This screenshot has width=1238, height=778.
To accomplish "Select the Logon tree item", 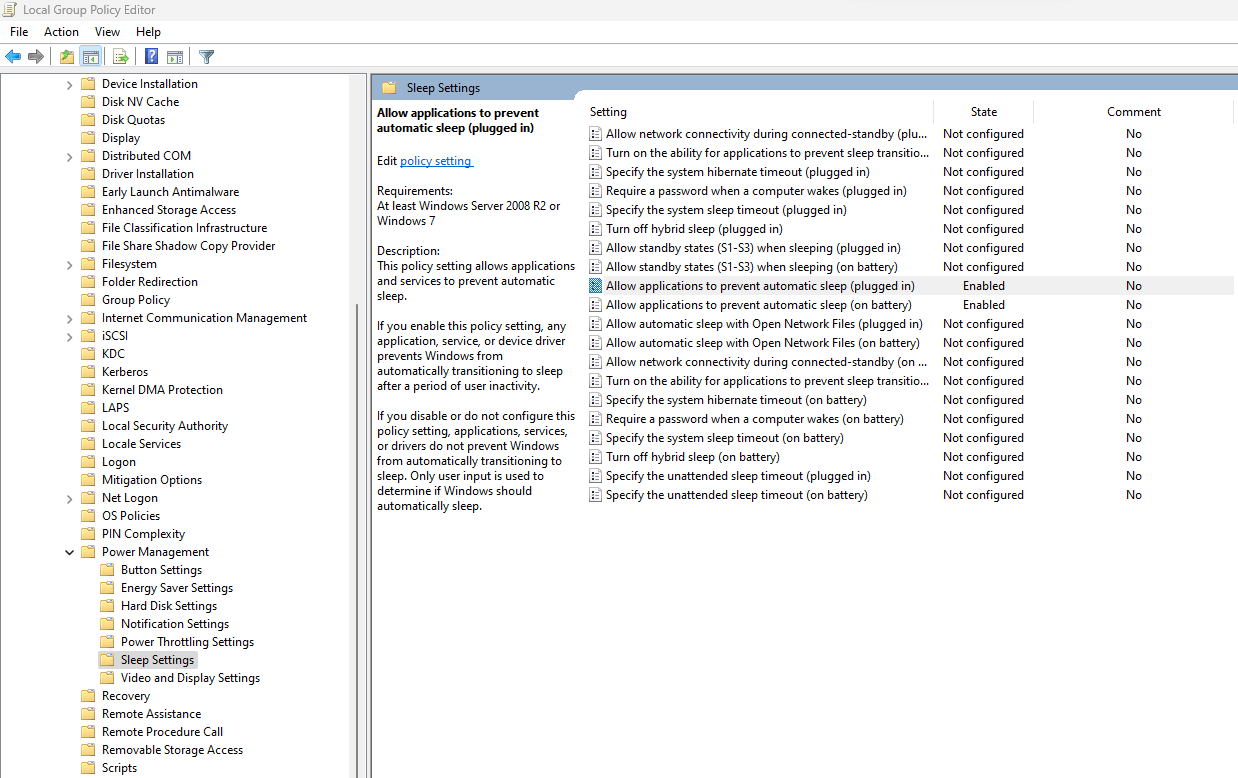I will (119, 462).
